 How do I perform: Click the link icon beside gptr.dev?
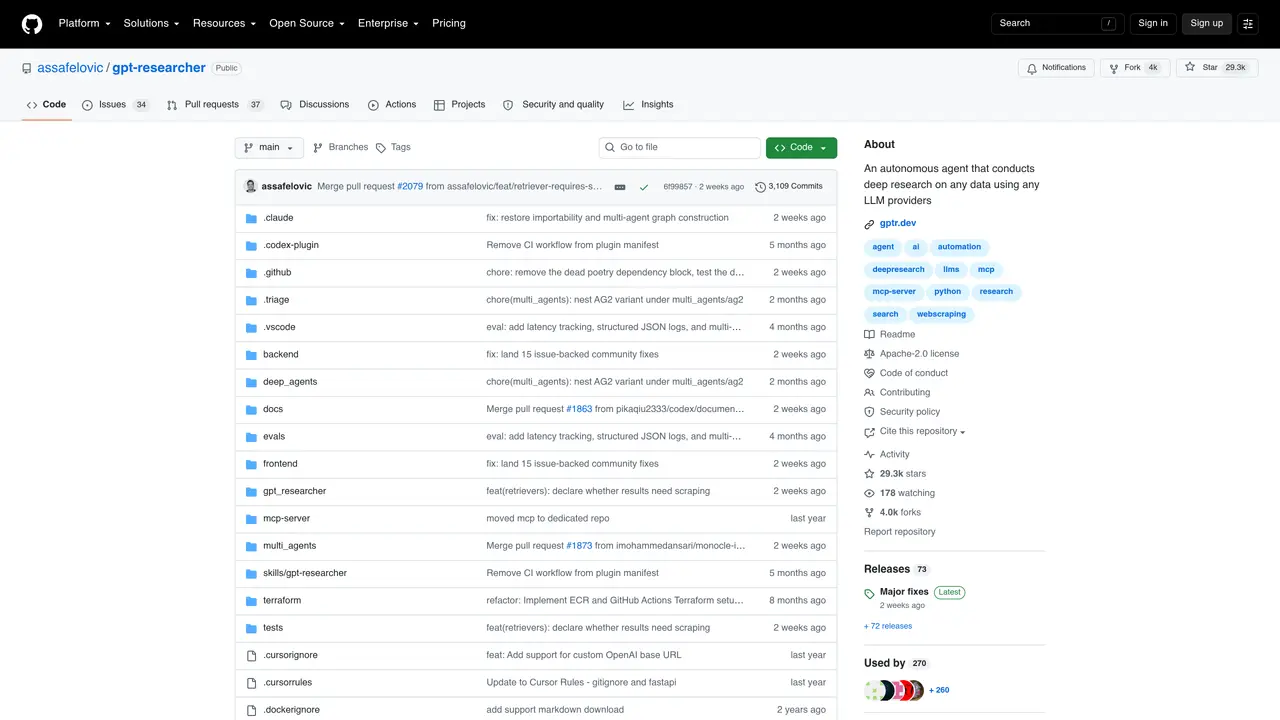click(x=870, y=224)
